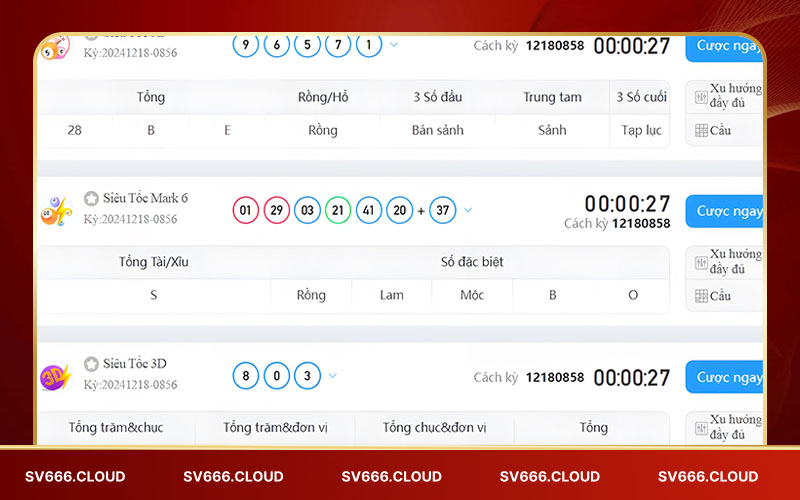Click the value 28 in Tổng row
This screenshot has width=800, height=500.
coord(74,131)
